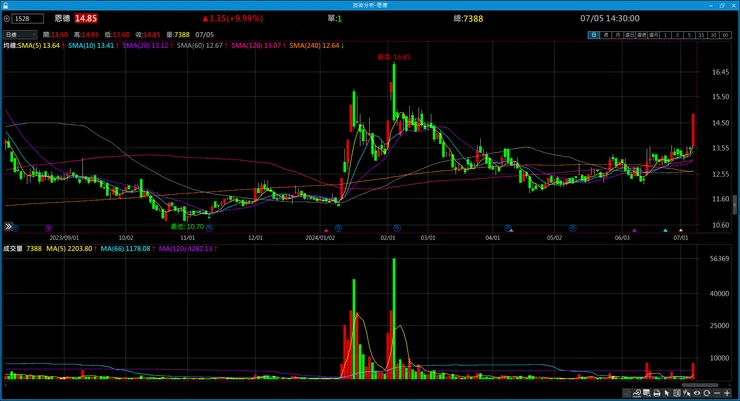Click the highlighted last price 14.85
This screenshot has height=401, width=740.
click(86, 18)
